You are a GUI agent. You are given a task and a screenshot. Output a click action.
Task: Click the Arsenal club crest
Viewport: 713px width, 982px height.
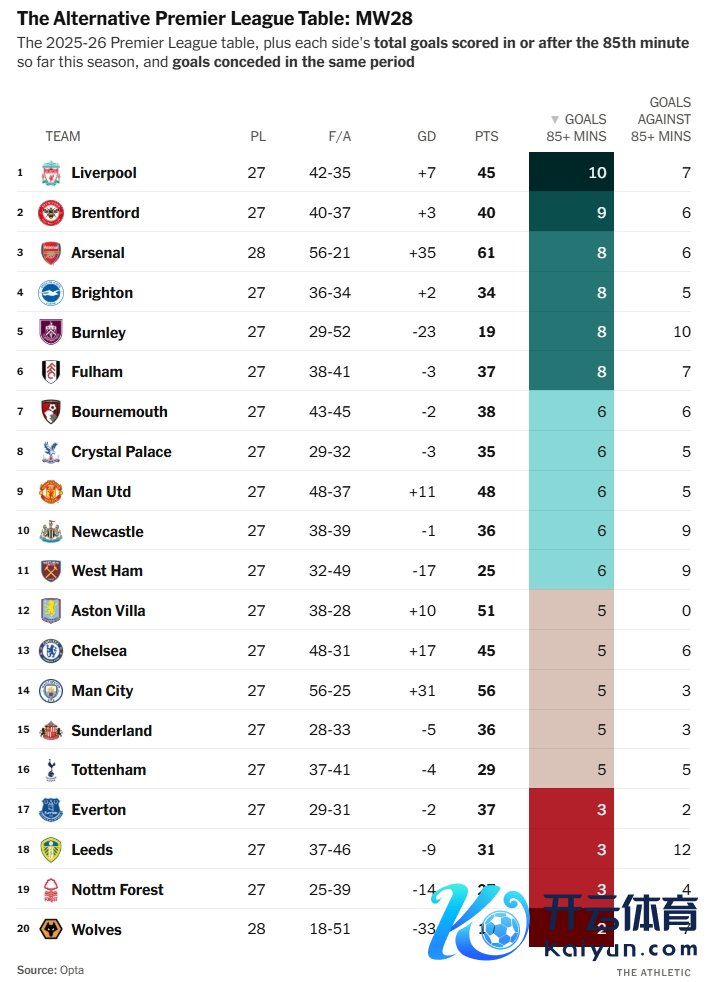50,253
